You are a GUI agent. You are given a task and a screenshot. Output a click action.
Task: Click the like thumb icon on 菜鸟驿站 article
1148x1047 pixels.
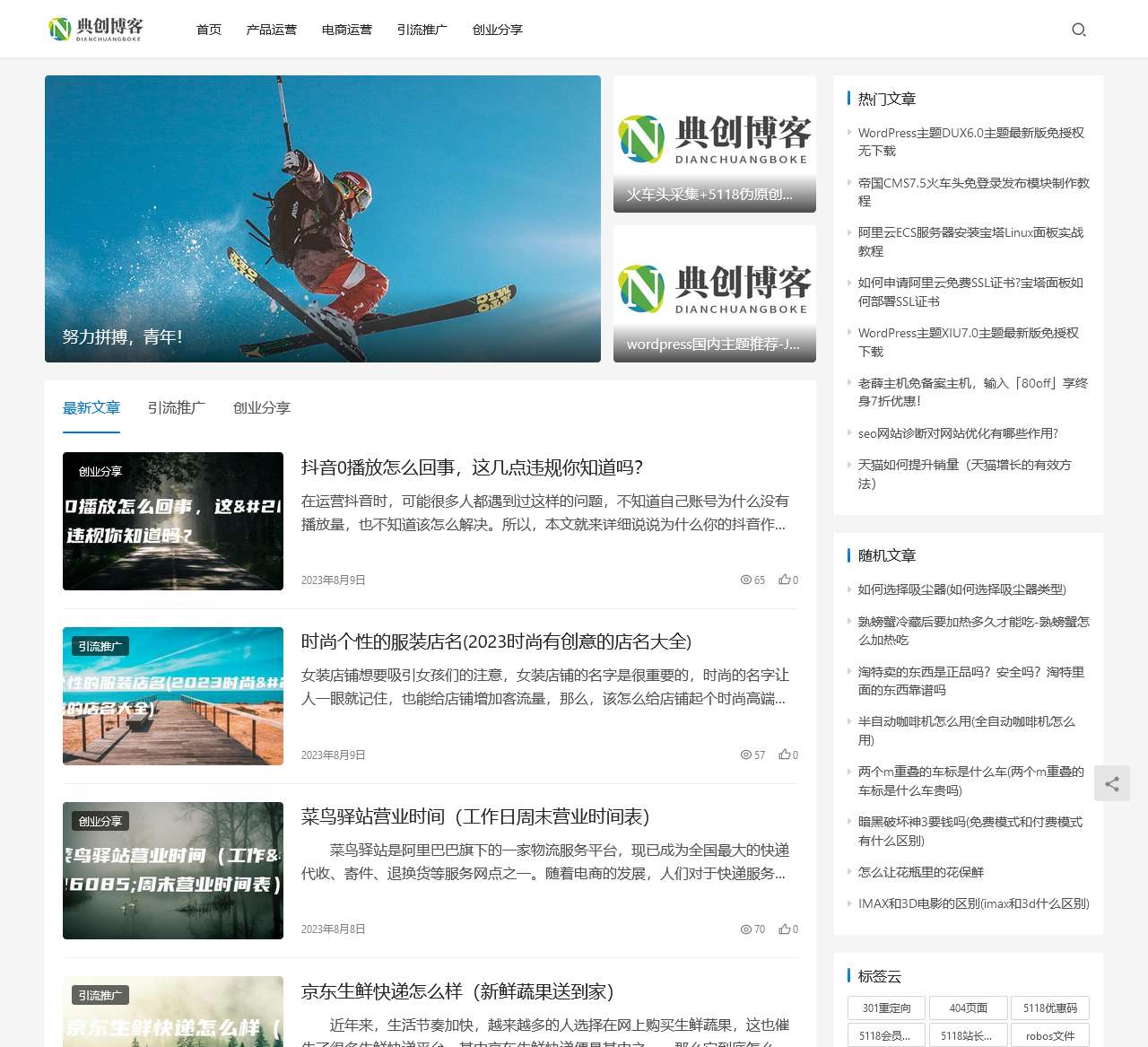784,929
